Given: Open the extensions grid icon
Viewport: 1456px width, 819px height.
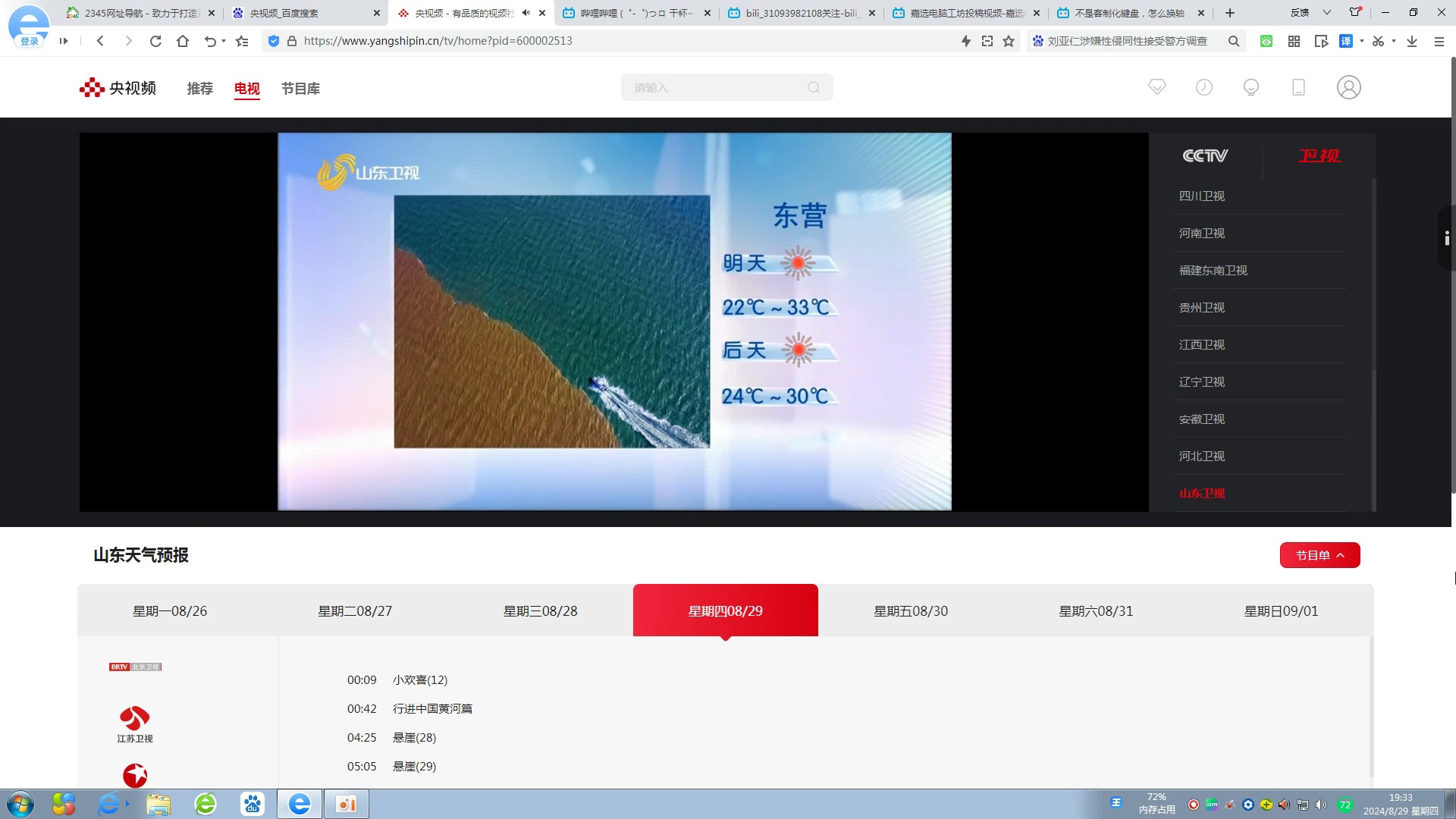Looking at the screenshot, I should [1294, 41].
